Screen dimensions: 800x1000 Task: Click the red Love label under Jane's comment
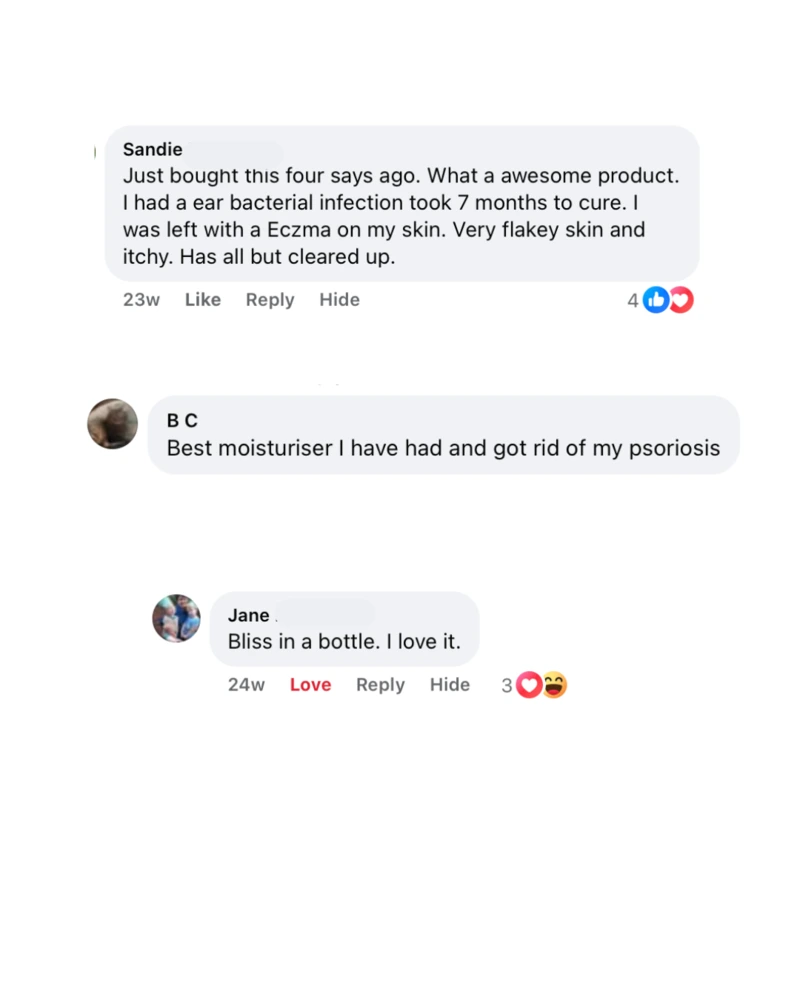pos(310,684)
